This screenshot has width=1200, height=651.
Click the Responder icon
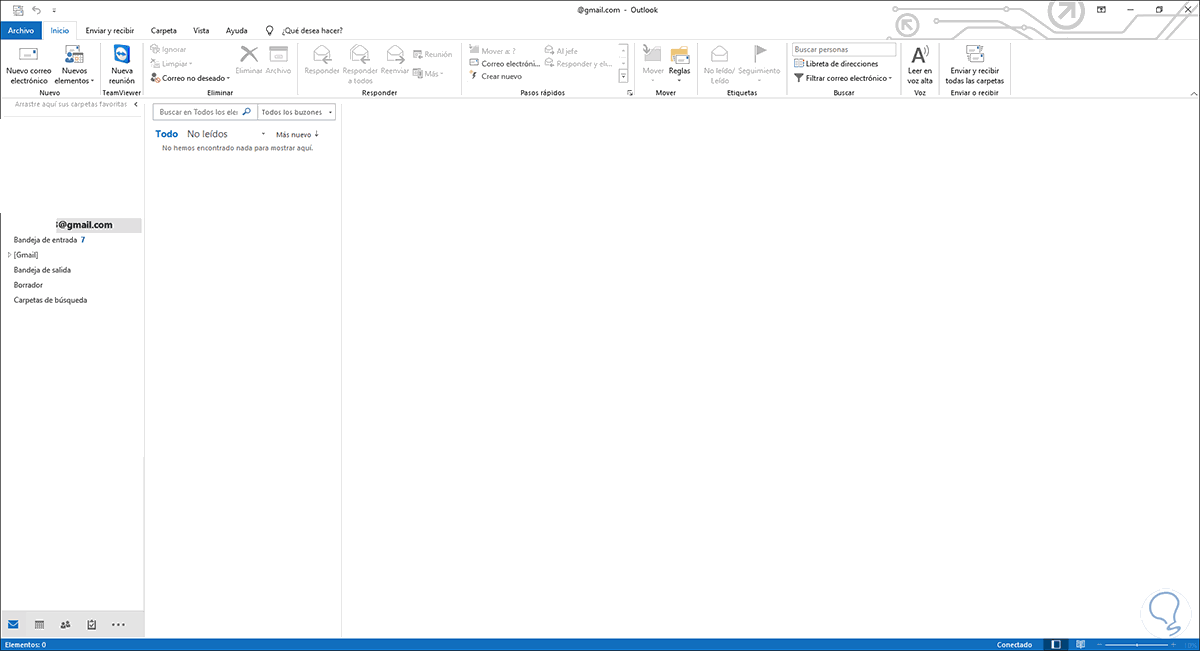click(321, 54)
